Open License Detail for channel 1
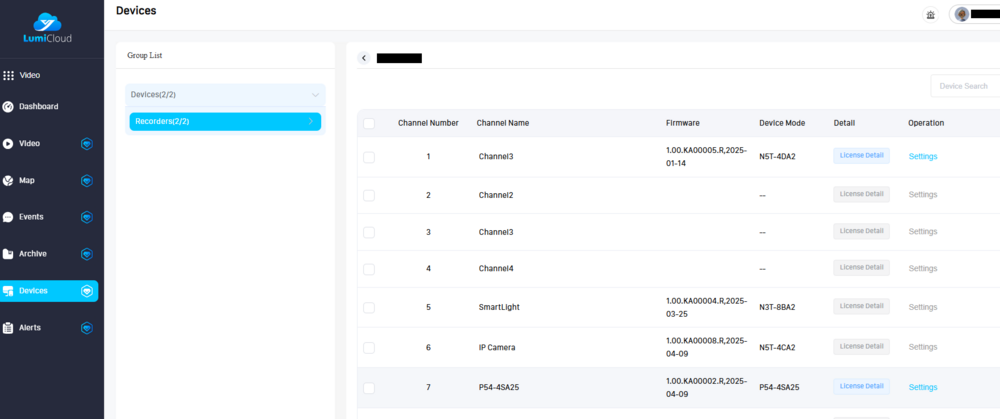This screenshot has width=1000, height=419. click(x=861, y=156)
